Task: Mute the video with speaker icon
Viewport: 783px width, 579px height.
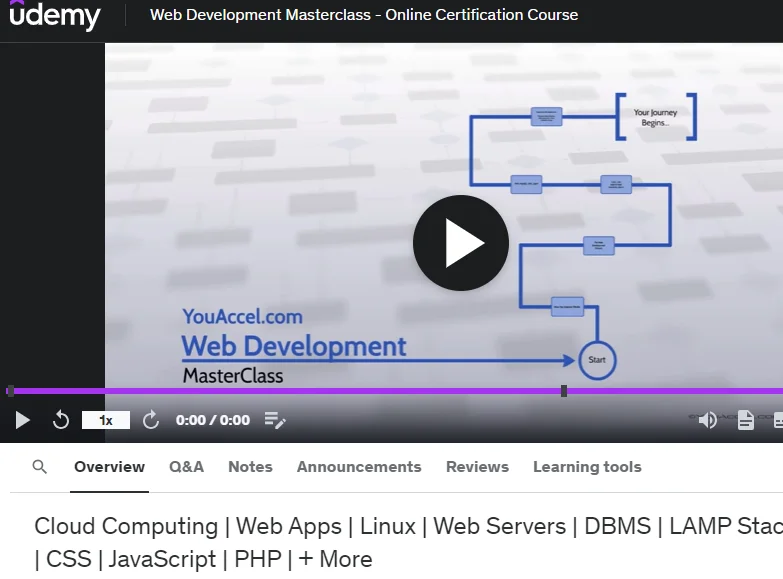Action: [x=708, y=420]
